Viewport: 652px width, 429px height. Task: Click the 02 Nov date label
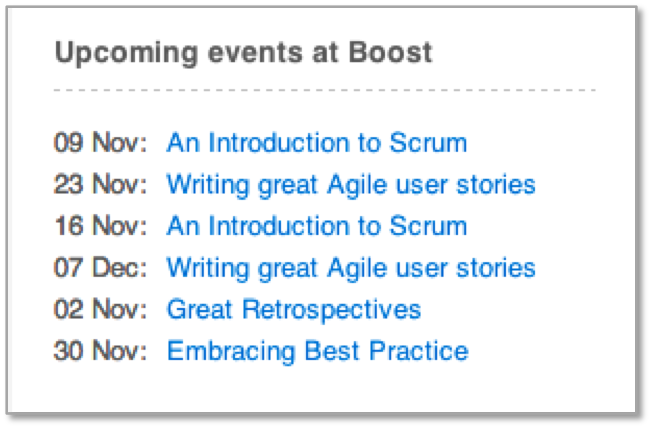[100, 310]
